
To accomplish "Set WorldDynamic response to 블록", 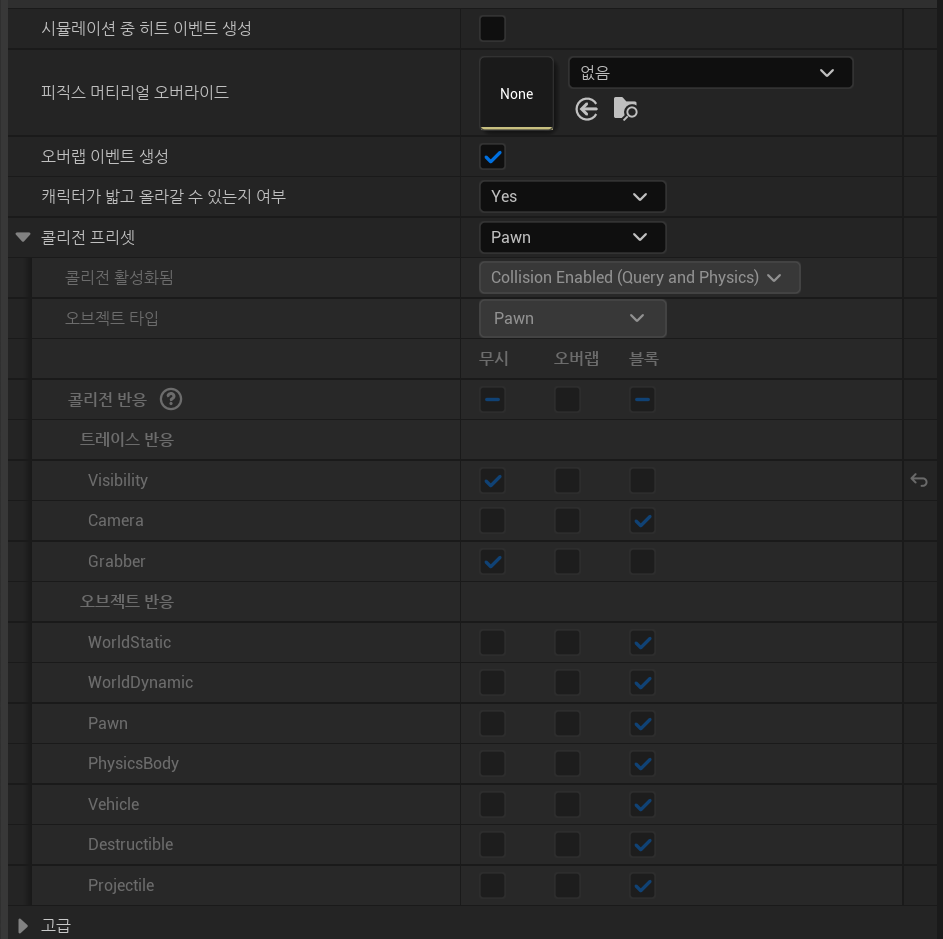I will coord(642,683).
